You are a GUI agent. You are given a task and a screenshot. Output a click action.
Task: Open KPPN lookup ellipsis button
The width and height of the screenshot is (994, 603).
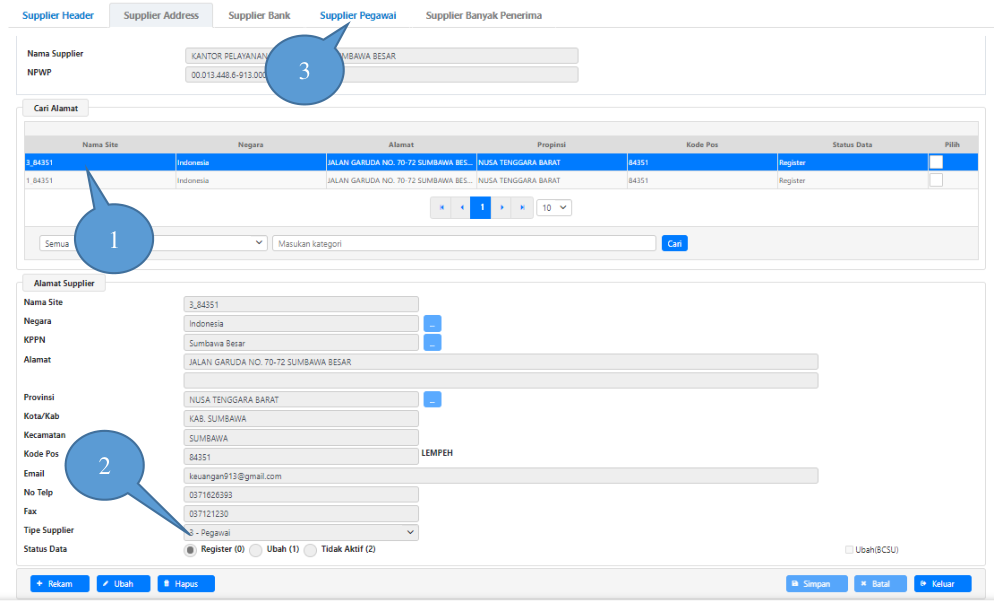(432, 343)
